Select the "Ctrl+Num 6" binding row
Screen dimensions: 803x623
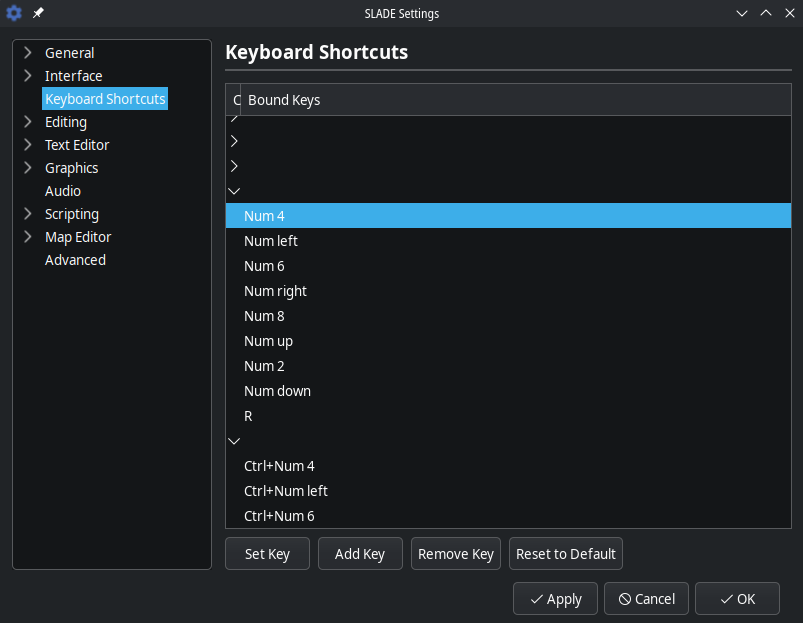[x=509, y=516]
